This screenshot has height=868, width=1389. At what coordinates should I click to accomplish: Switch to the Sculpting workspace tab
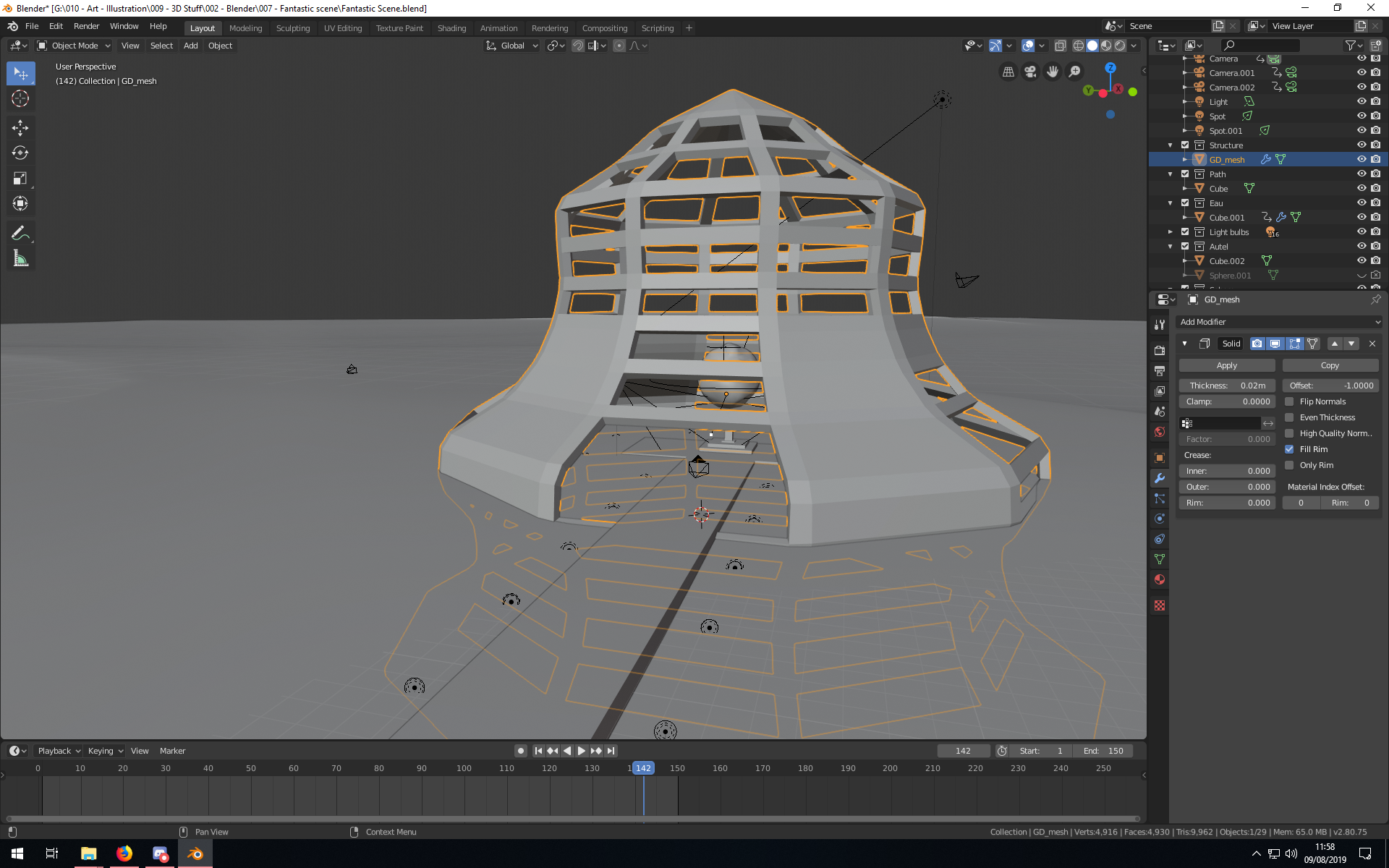tap(292, 28)
